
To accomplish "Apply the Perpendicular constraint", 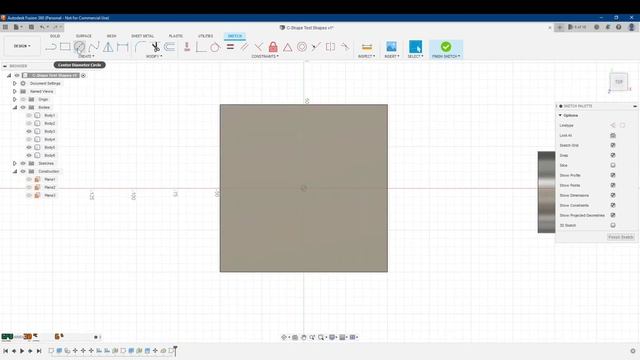I will click(258, 47).
